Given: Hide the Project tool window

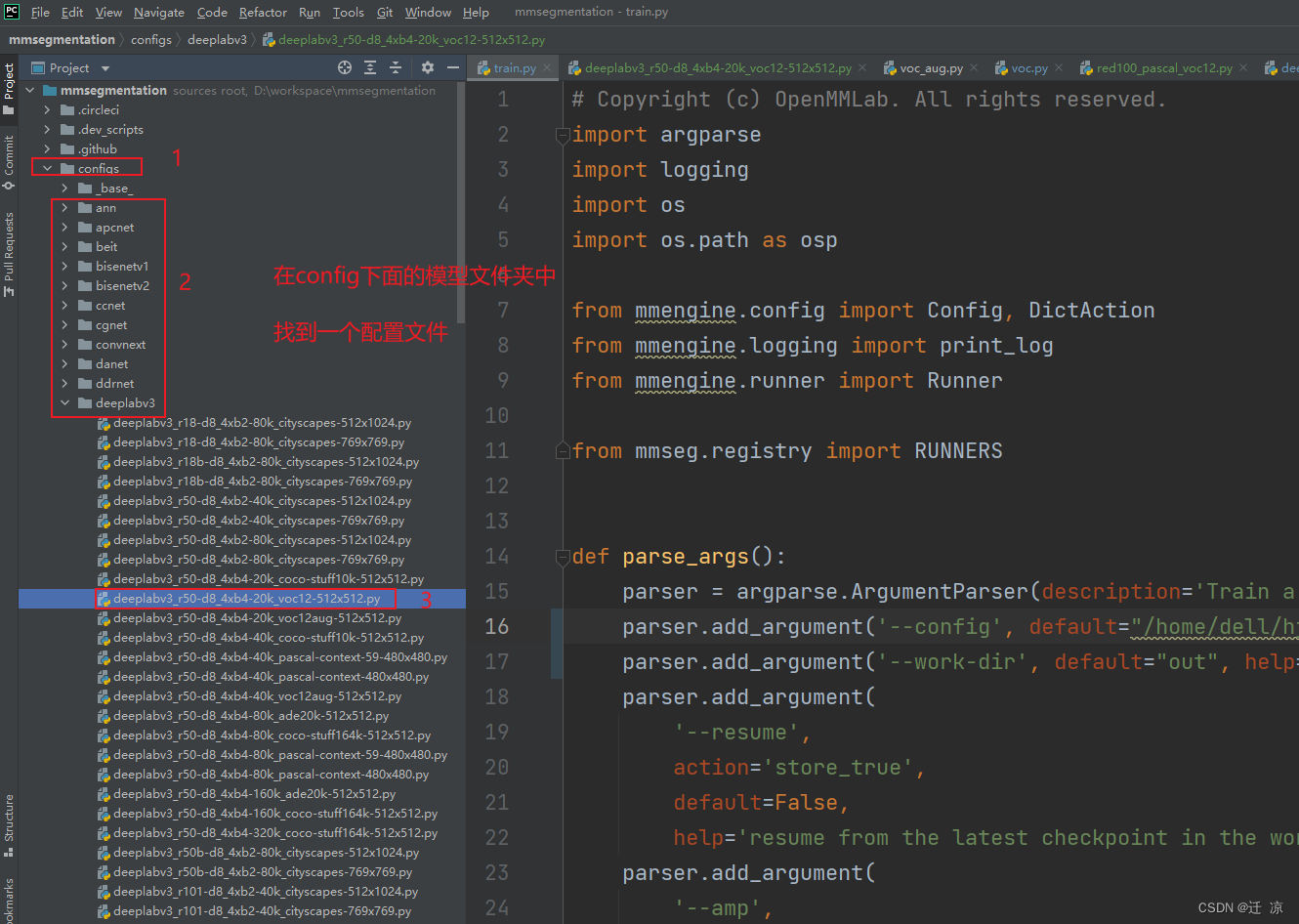Looking at the screenshot, I should (453, 67).
